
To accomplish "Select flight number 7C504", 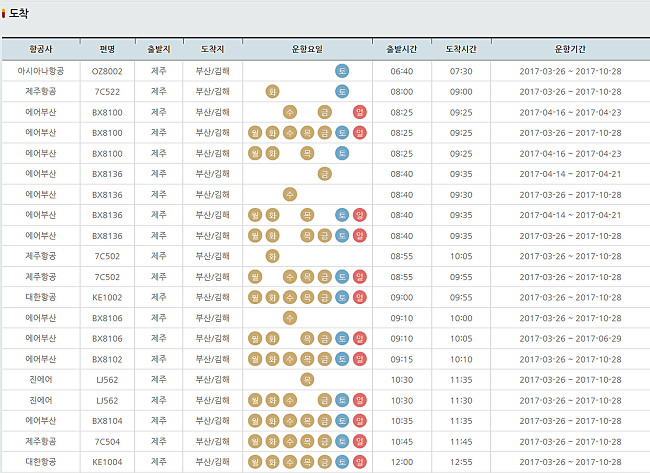I will [x=107, y=441].
